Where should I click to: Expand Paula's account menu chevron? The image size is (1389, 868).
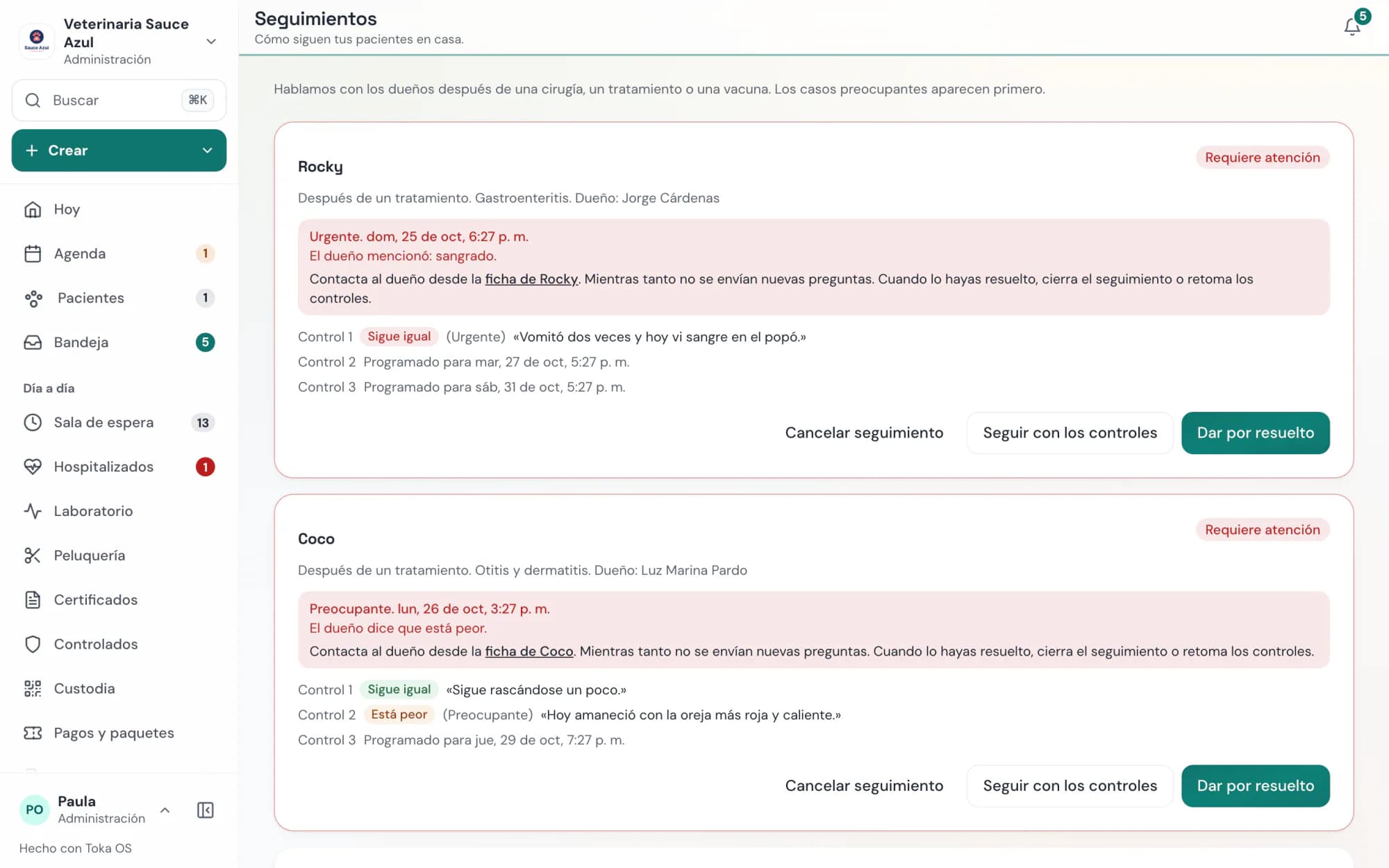tap(165, 810)
